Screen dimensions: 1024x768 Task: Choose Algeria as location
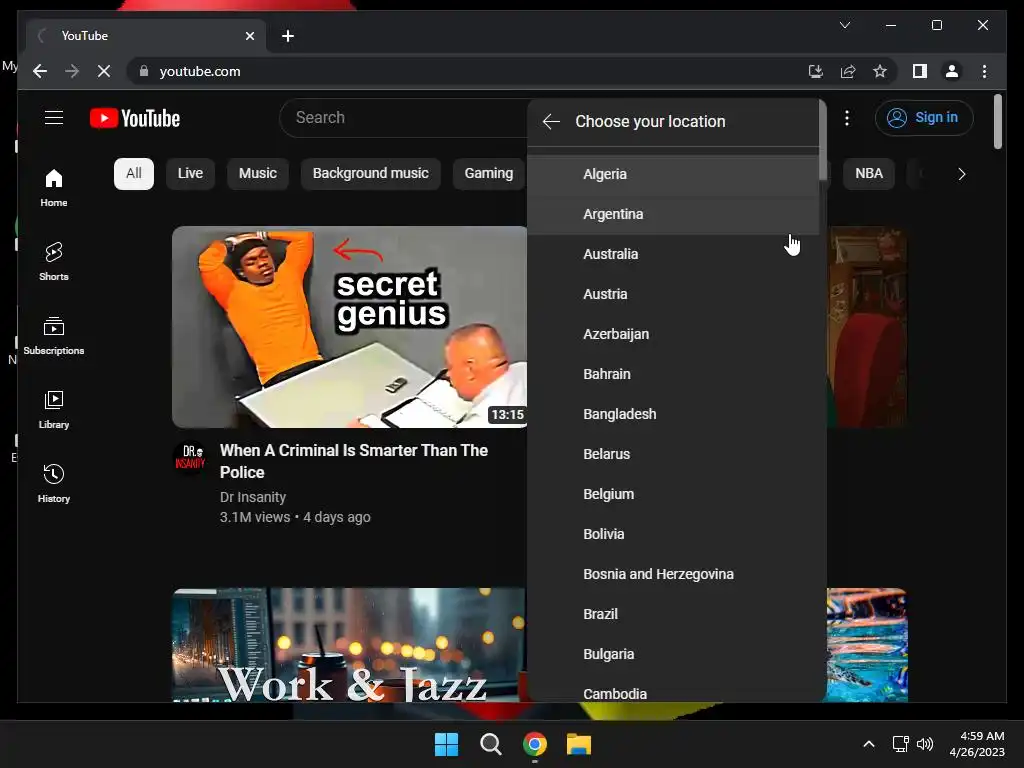[673, 174]
